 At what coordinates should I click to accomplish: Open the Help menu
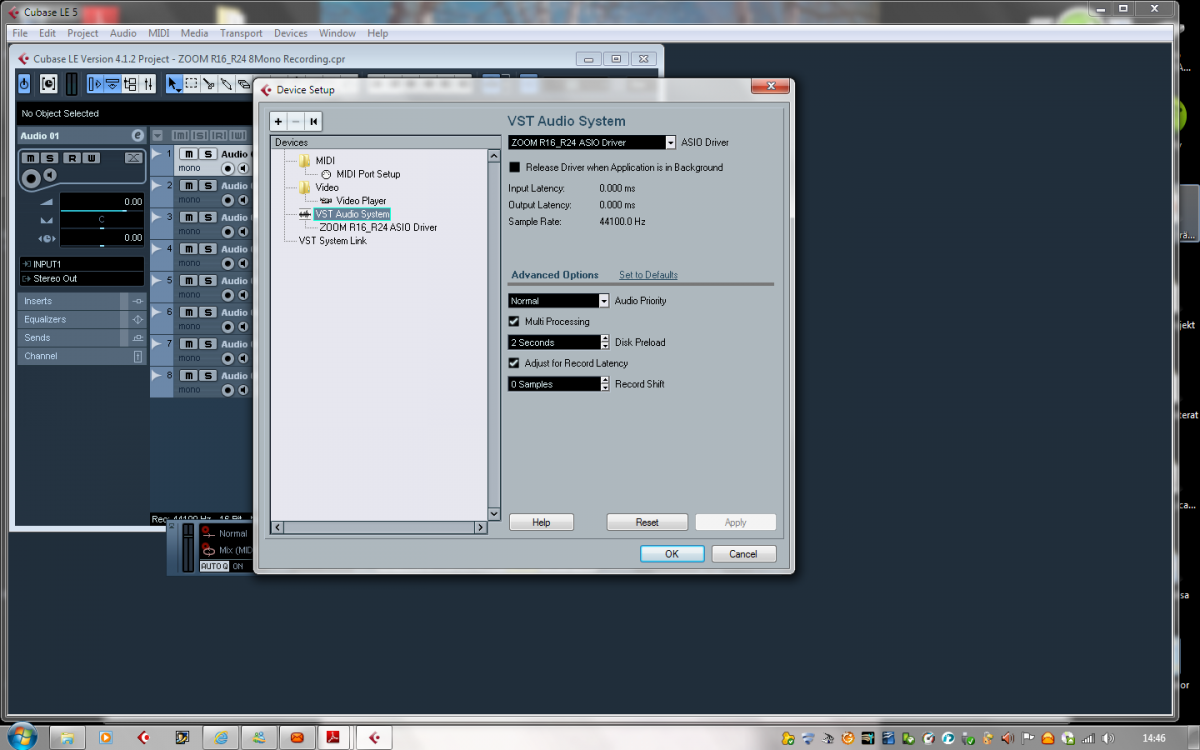(377, 33)
